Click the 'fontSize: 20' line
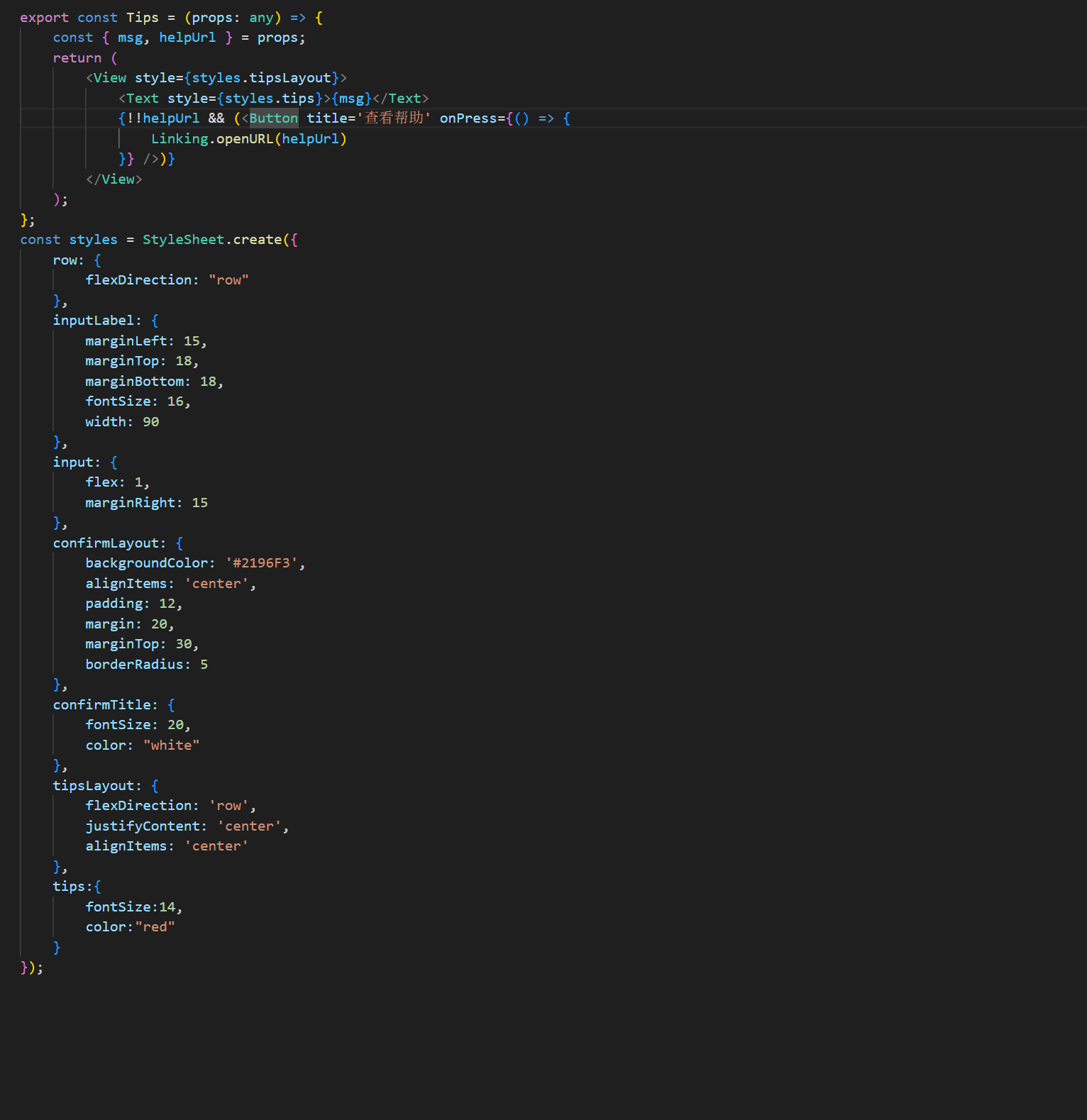This screenshot has width=1087, height=1120. (138, 724)
